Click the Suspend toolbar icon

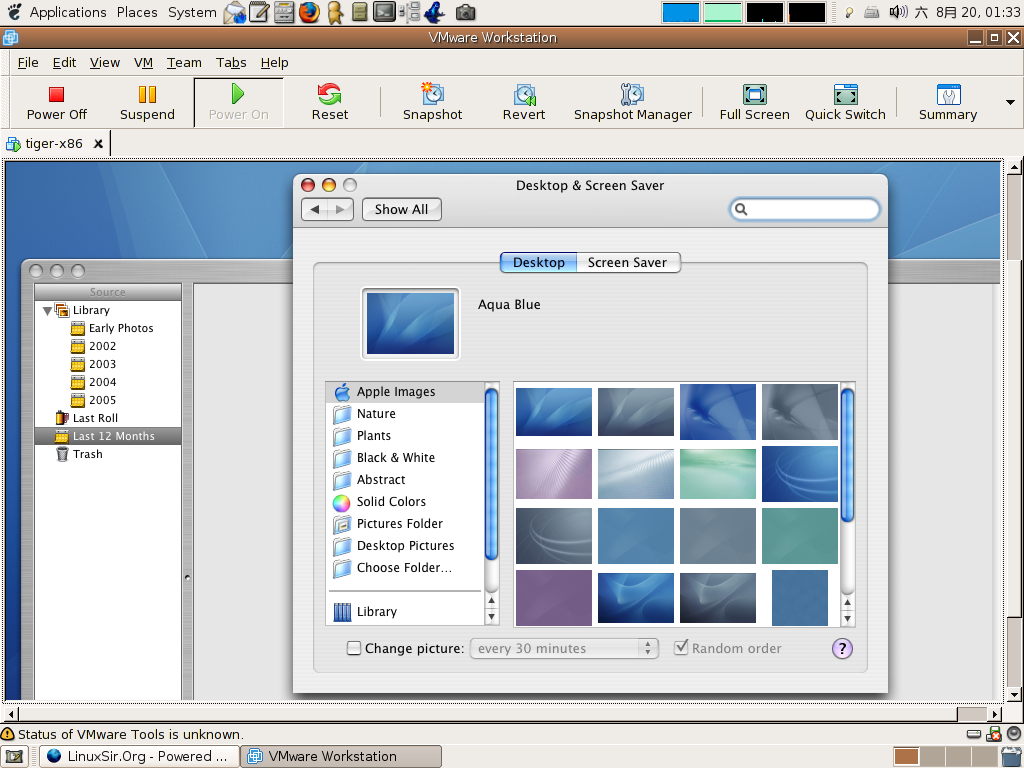click(x=147, y=103)
